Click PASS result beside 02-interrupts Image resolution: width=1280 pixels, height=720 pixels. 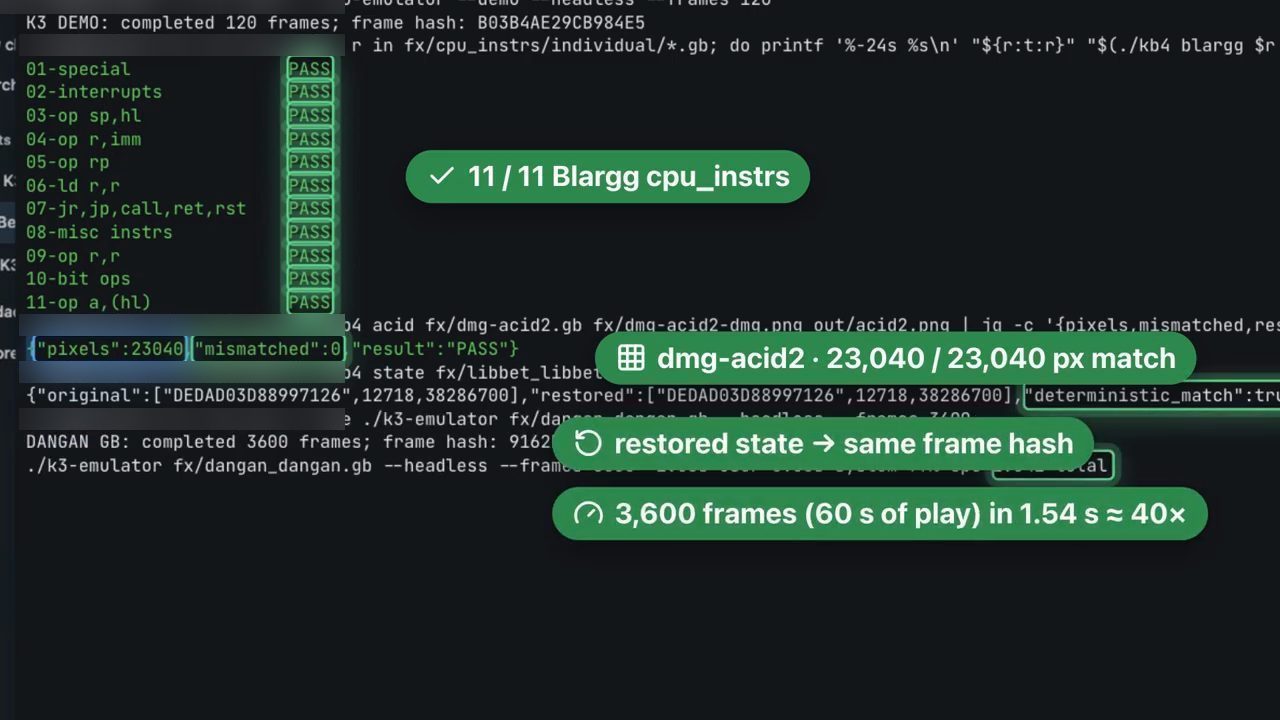(309, 92)
